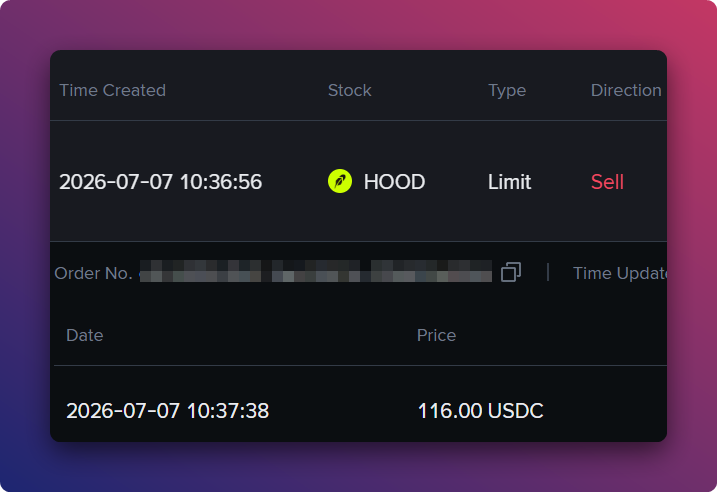Select the blurred order number text
This screenshot has height=492, width=717.
316,271
